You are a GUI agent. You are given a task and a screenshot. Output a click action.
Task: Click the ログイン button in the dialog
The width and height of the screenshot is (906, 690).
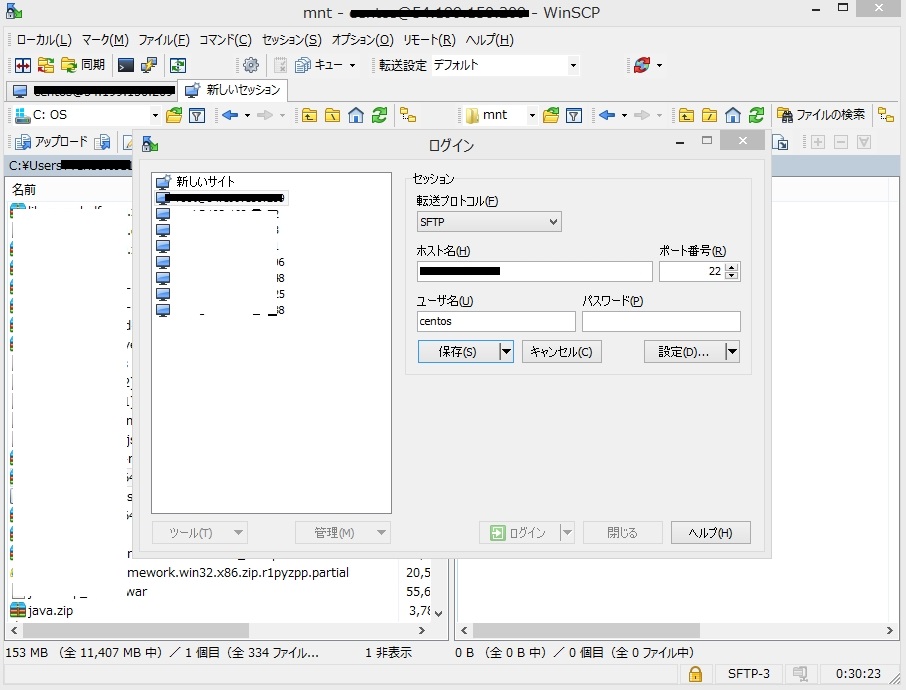tap(519, 533)
